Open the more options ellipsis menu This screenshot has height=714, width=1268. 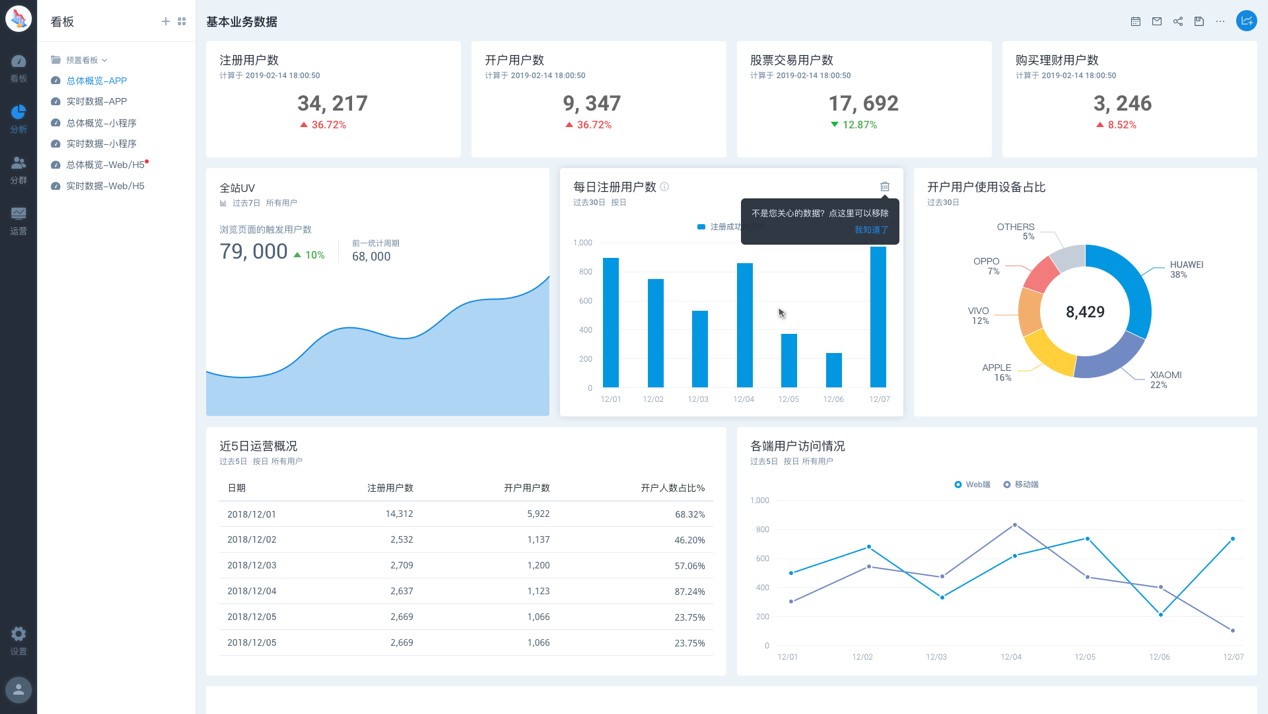coord(1220,21)
